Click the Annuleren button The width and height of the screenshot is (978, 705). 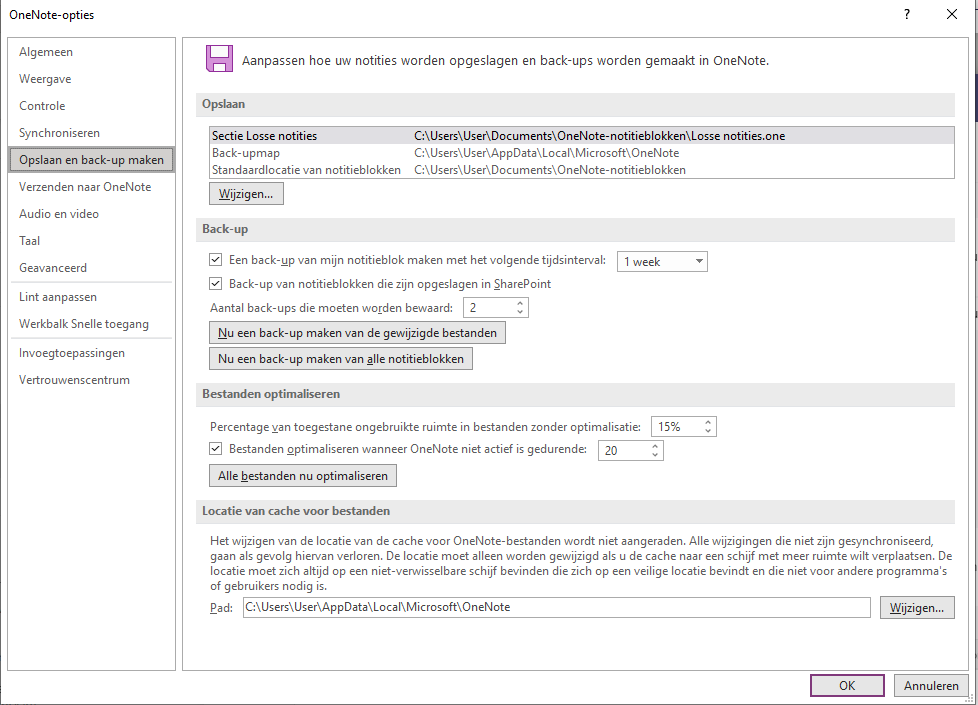pos(931,686)
